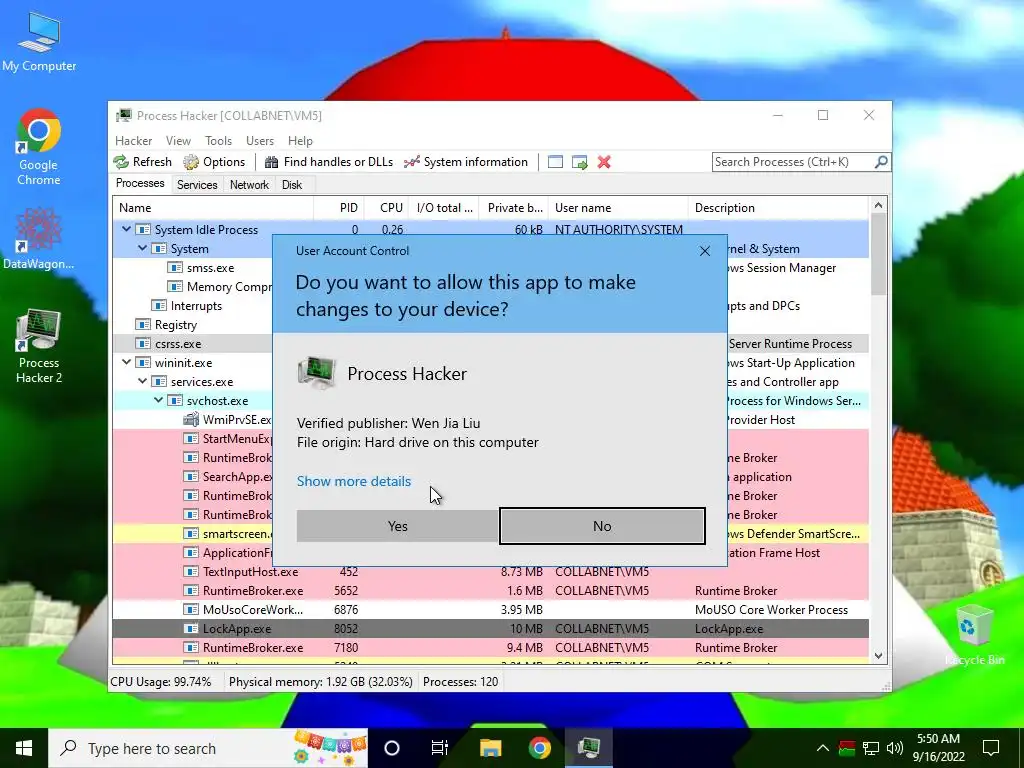1024x768 pixels.
Task: Sort by the User name column header
Action: tap(618, 208)
